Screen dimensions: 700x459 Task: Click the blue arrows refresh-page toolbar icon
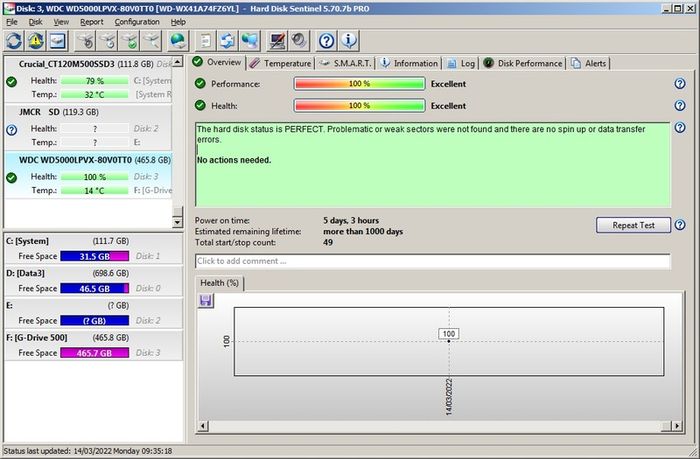(228, 41)
